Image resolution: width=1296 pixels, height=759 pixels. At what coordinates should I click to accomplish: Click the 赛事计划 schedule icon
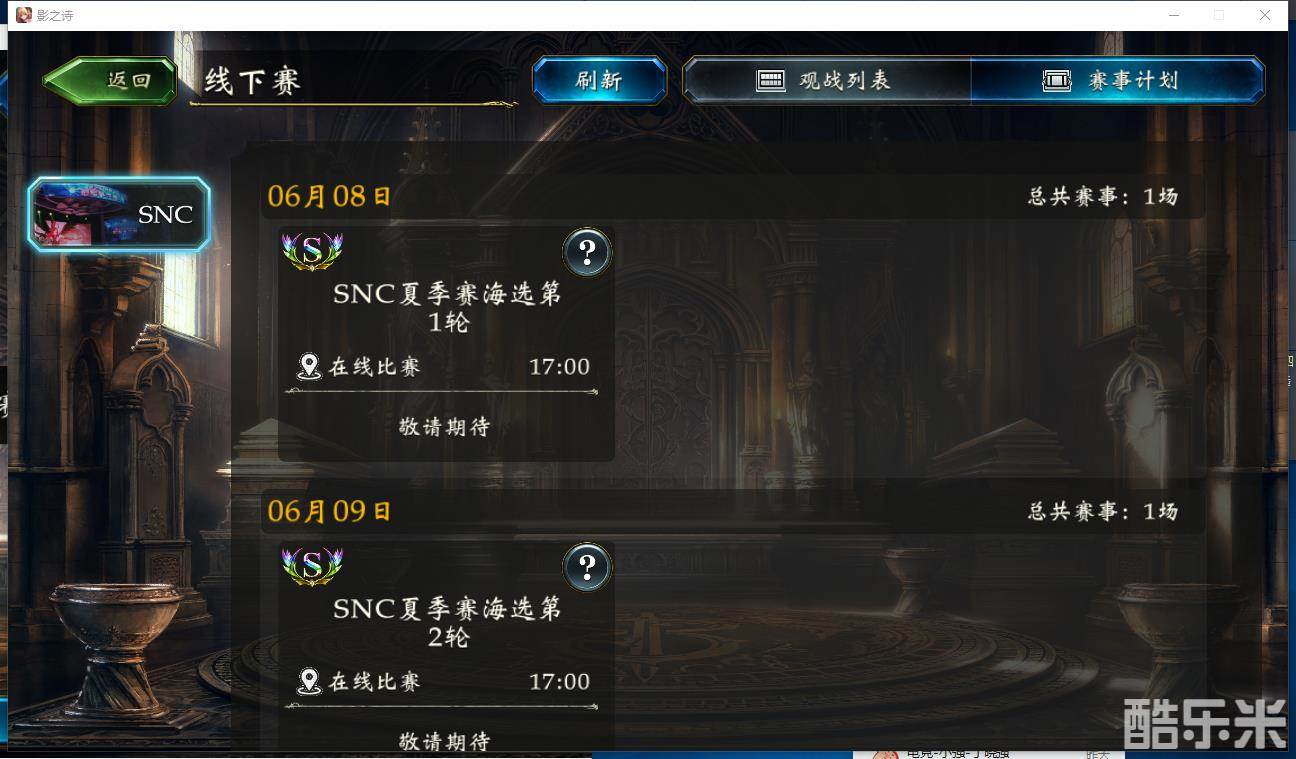coord(1057,81)
